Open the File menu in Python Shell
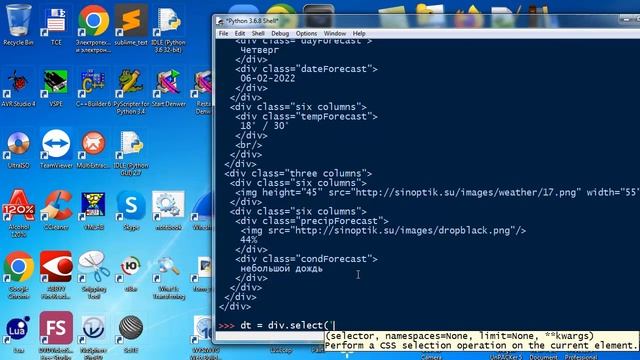640x360 pixels. pos(223,33)
